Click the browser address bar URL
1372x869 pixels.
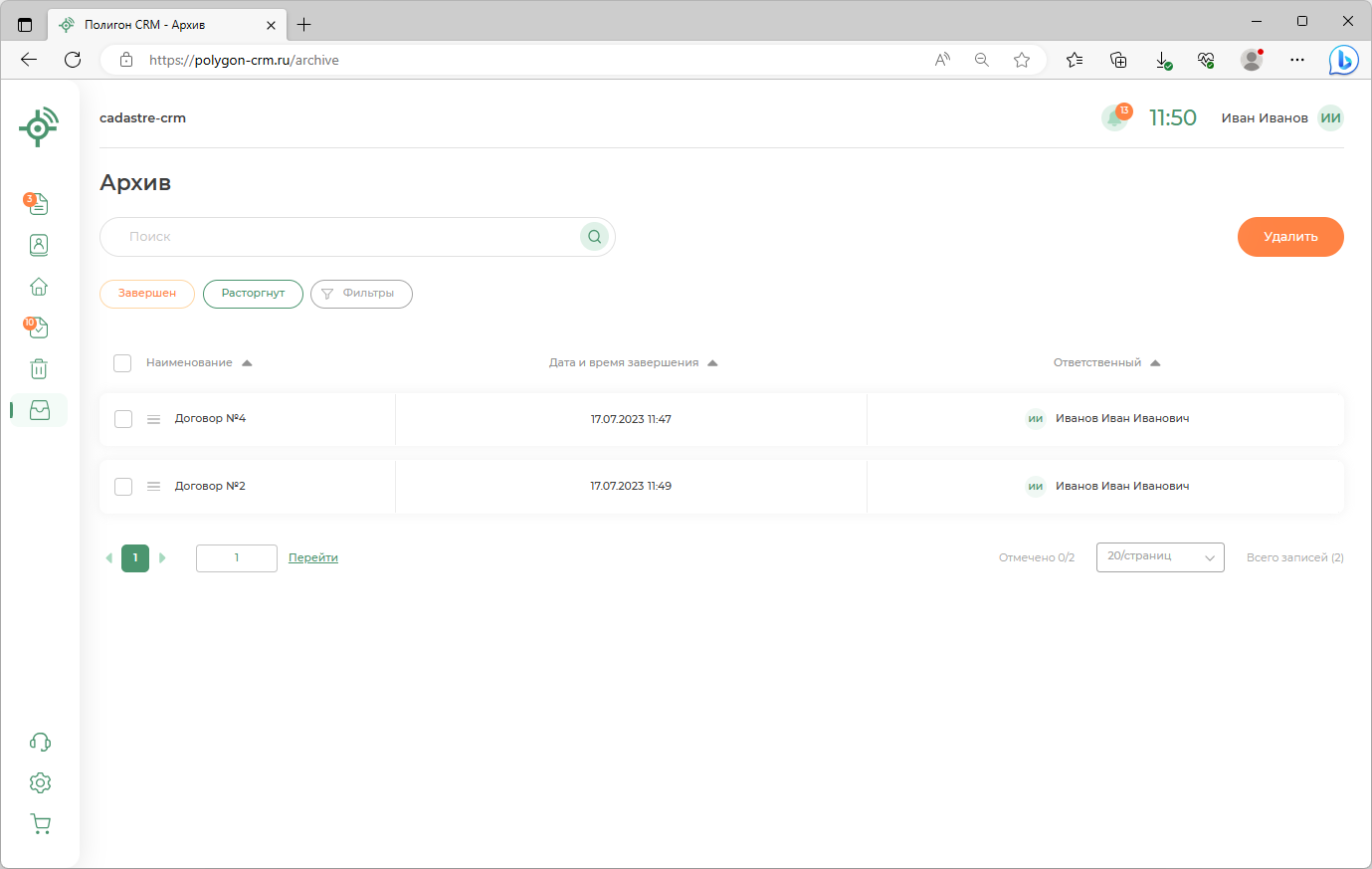coord(244,60)
